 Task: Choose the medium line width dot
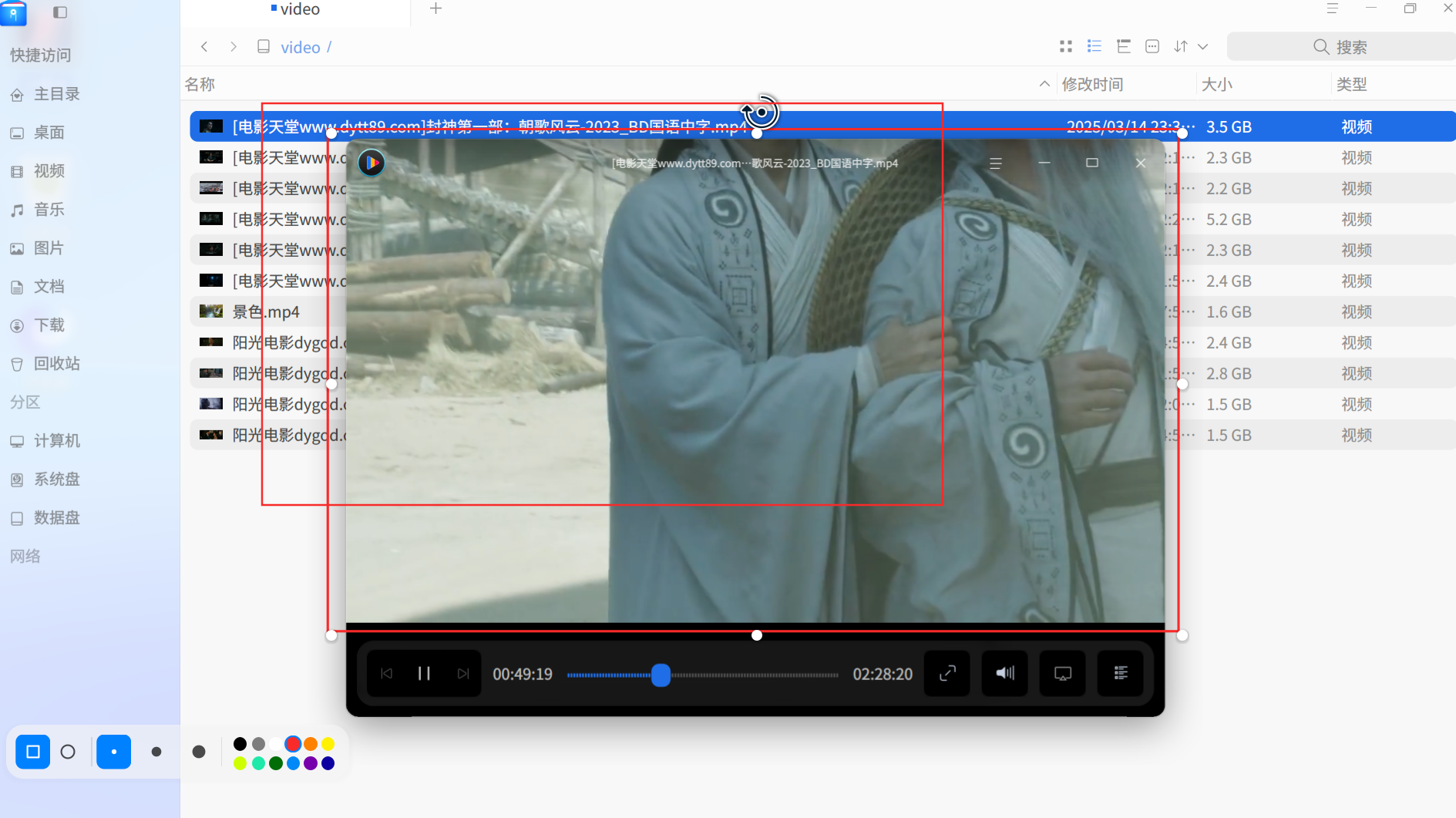pos(156,752)
